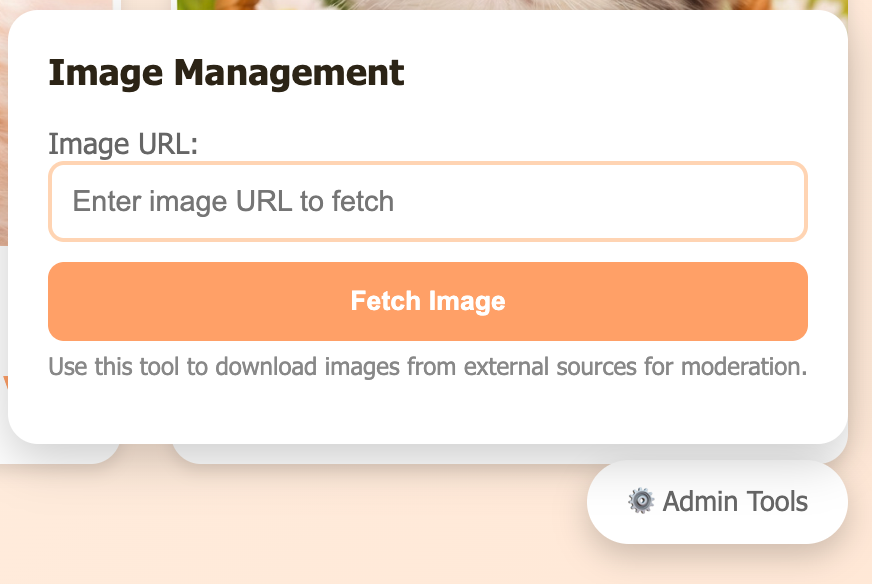Select the Image Management heading text
The width and height of the screenshot is (872, 584).
click(226, 73)
